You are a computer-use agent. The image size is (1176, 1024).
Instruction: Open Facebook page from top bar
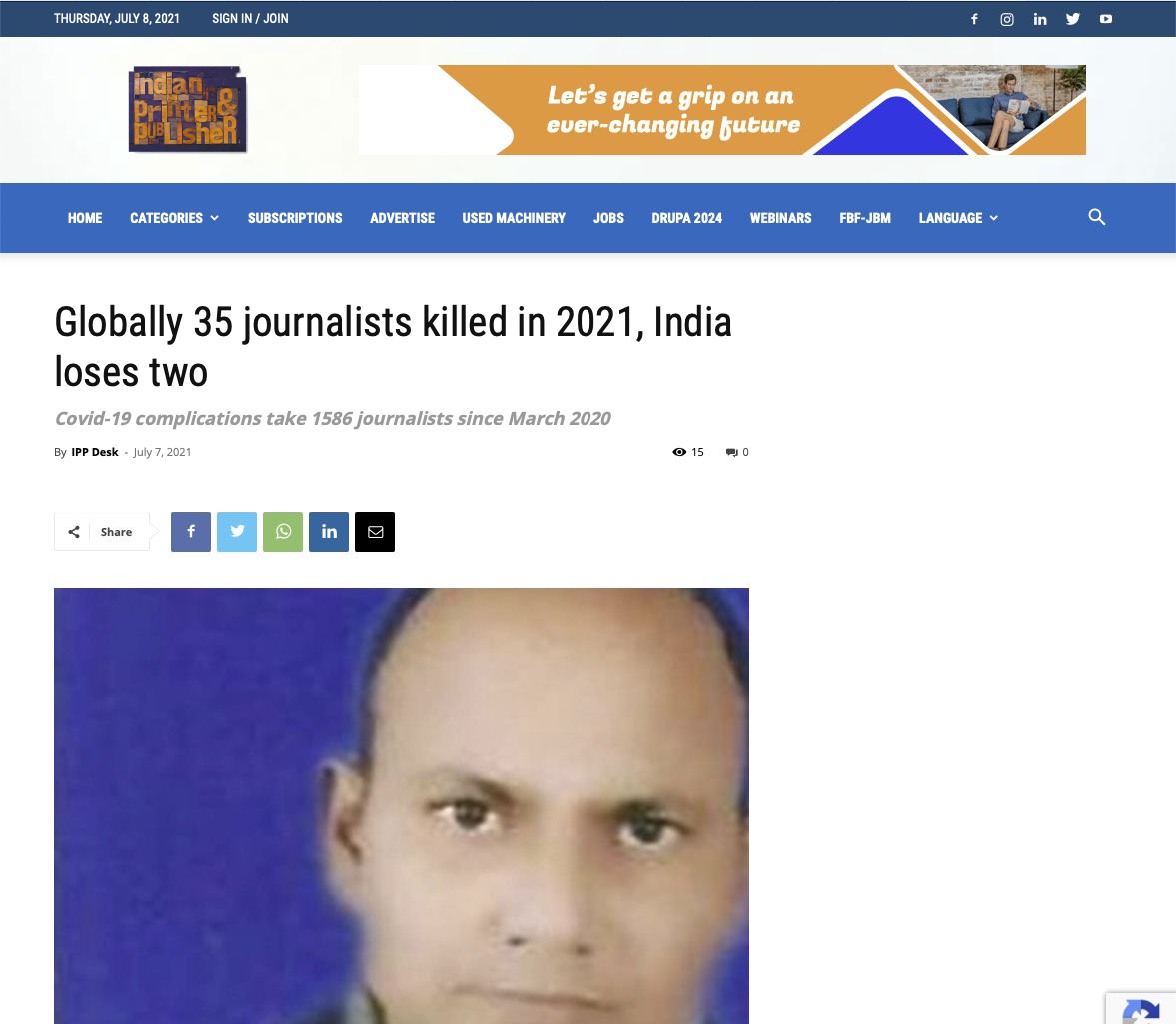(974, 19)
